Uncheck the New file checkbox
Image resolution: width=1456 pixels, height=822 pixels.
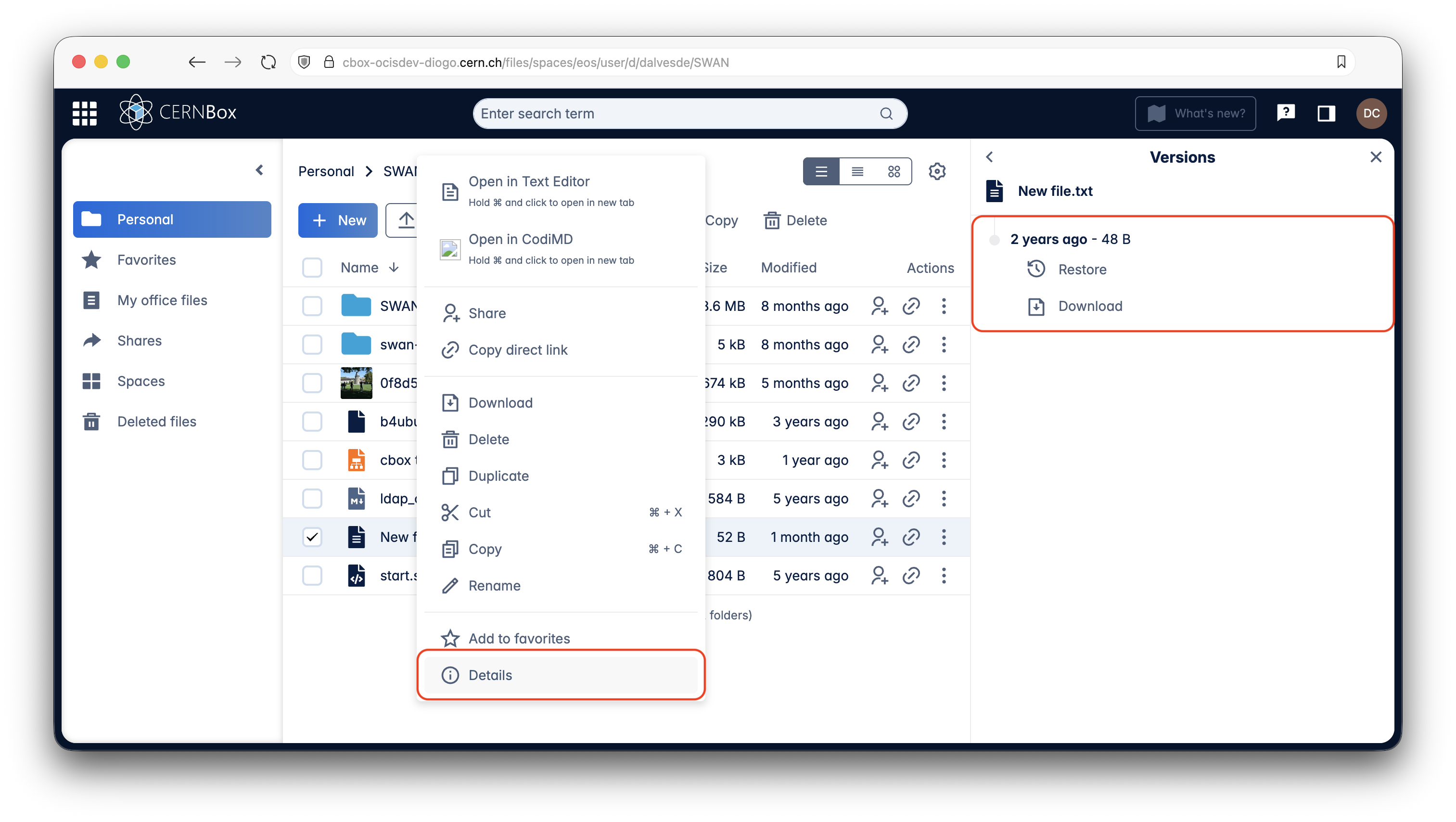click(x=312, y=537)
